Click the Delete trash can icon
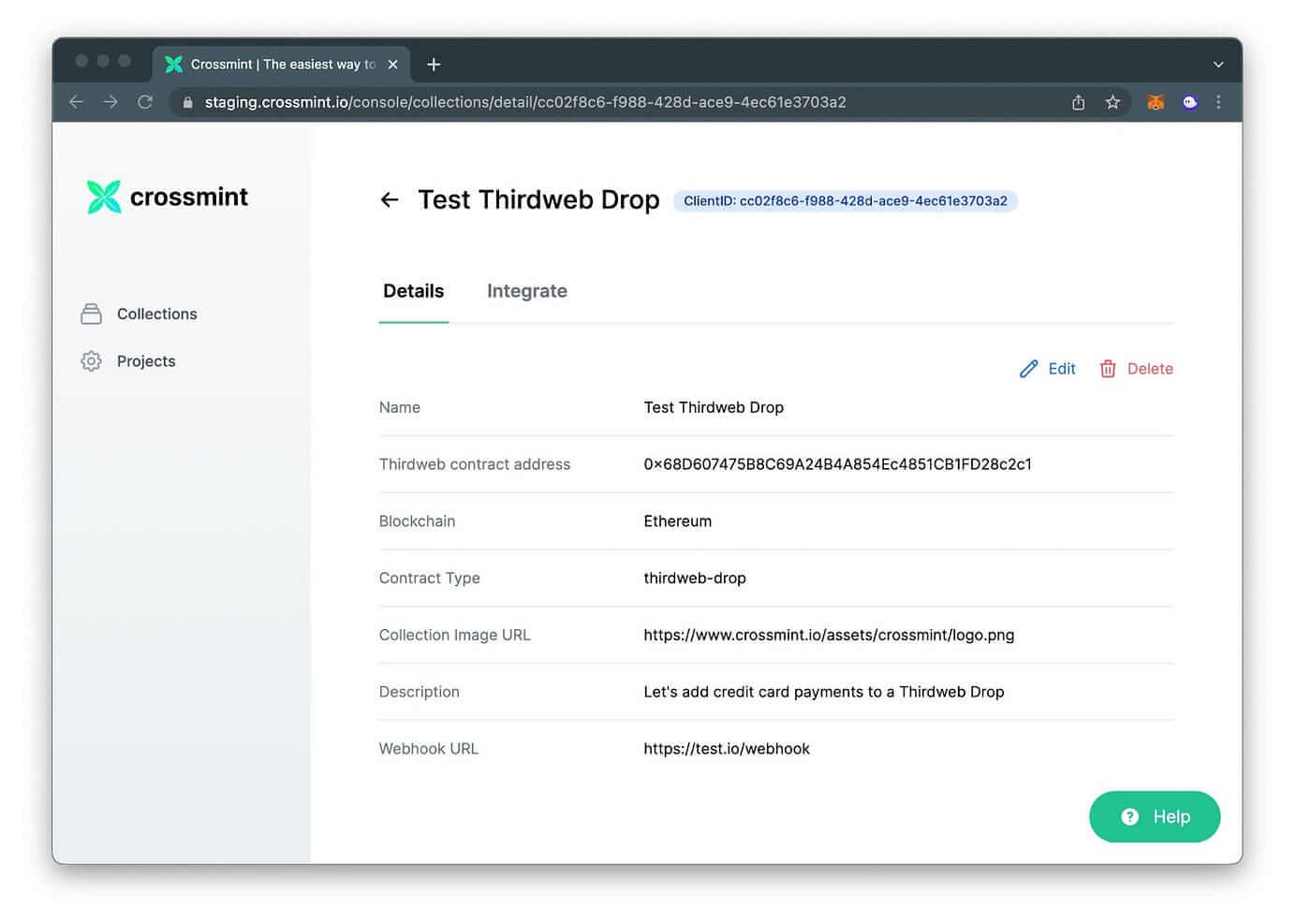The width and height of the screenshot is (1311, 924). click(1108, 369)
